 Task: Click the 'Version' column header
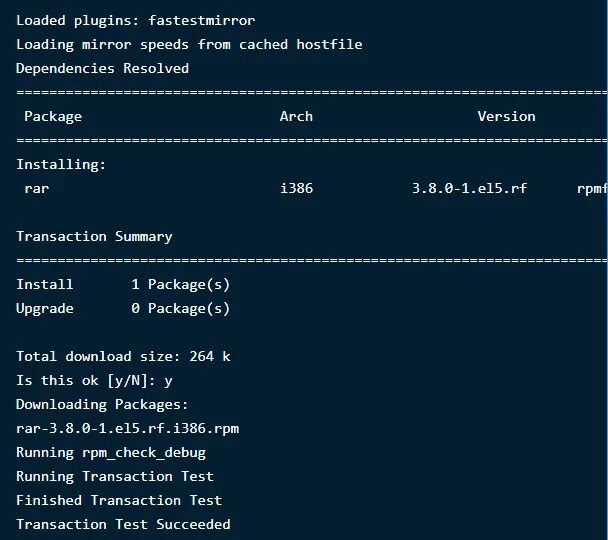[x=506, y=116]
